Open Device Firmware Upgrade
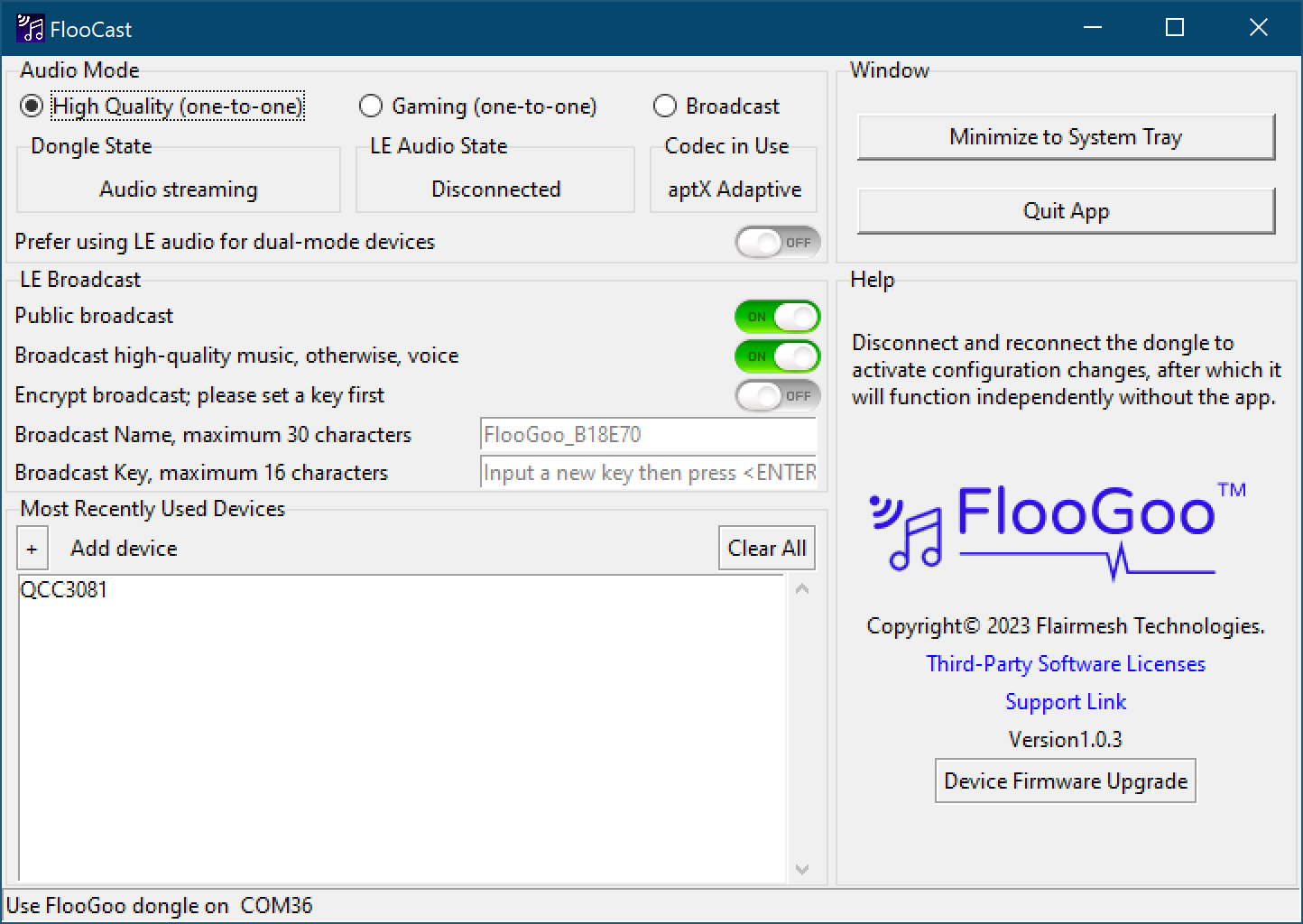The width and height of the screenshot is (1303, 924). tap(1066, 781)
